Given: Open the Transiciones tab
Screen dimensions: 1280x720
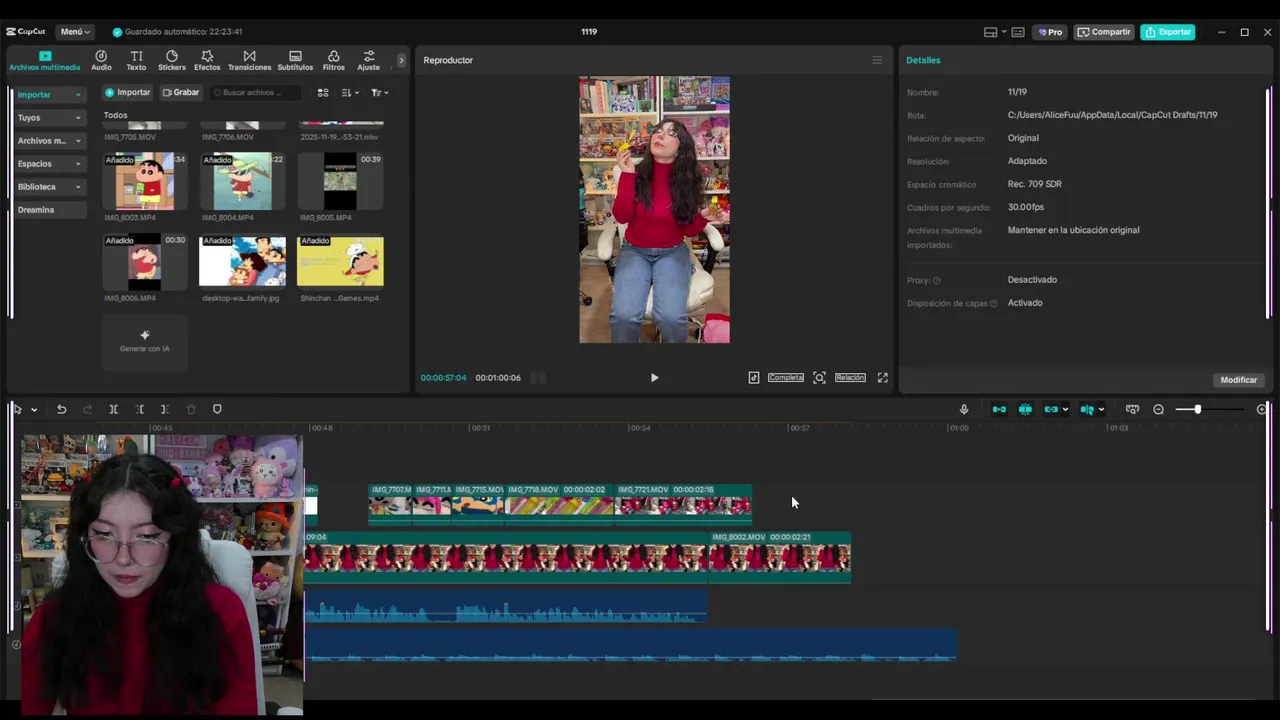Looking at the screenshot, I should pos(249,61).
